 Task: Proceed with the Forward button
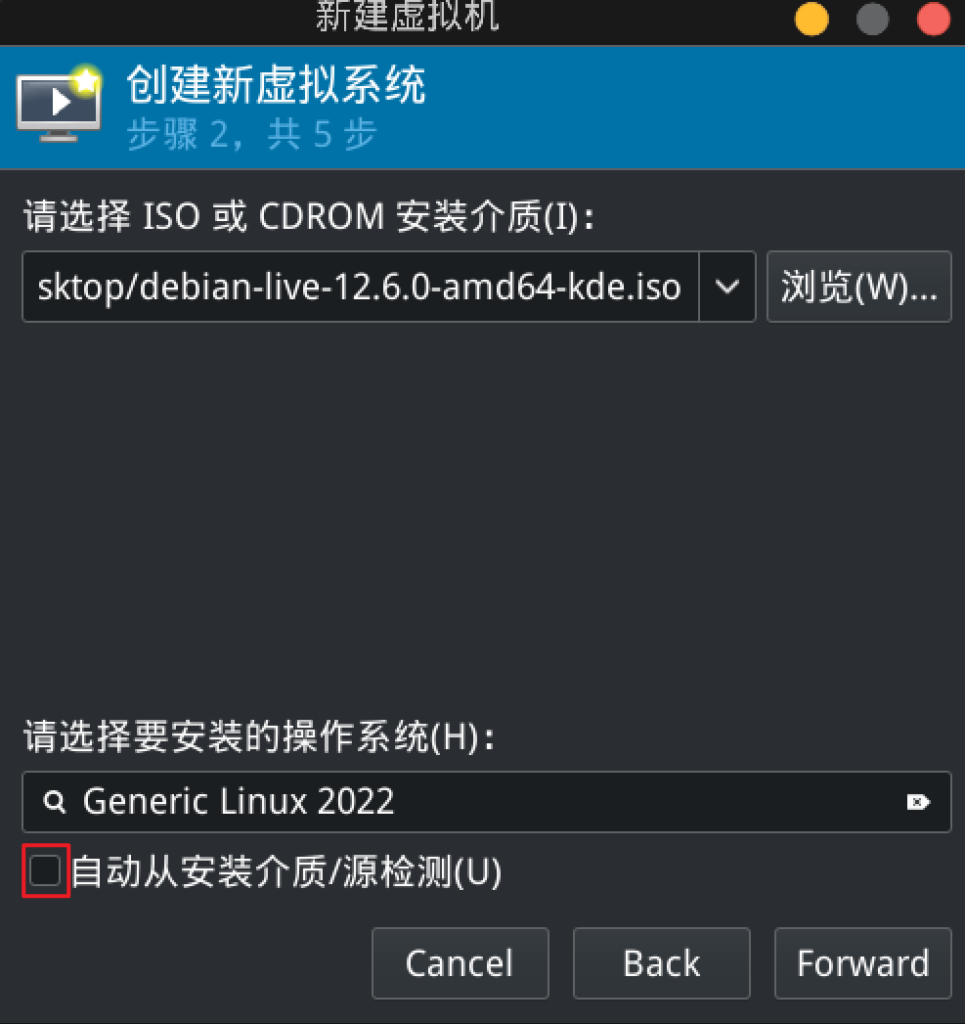coord(862,963)
